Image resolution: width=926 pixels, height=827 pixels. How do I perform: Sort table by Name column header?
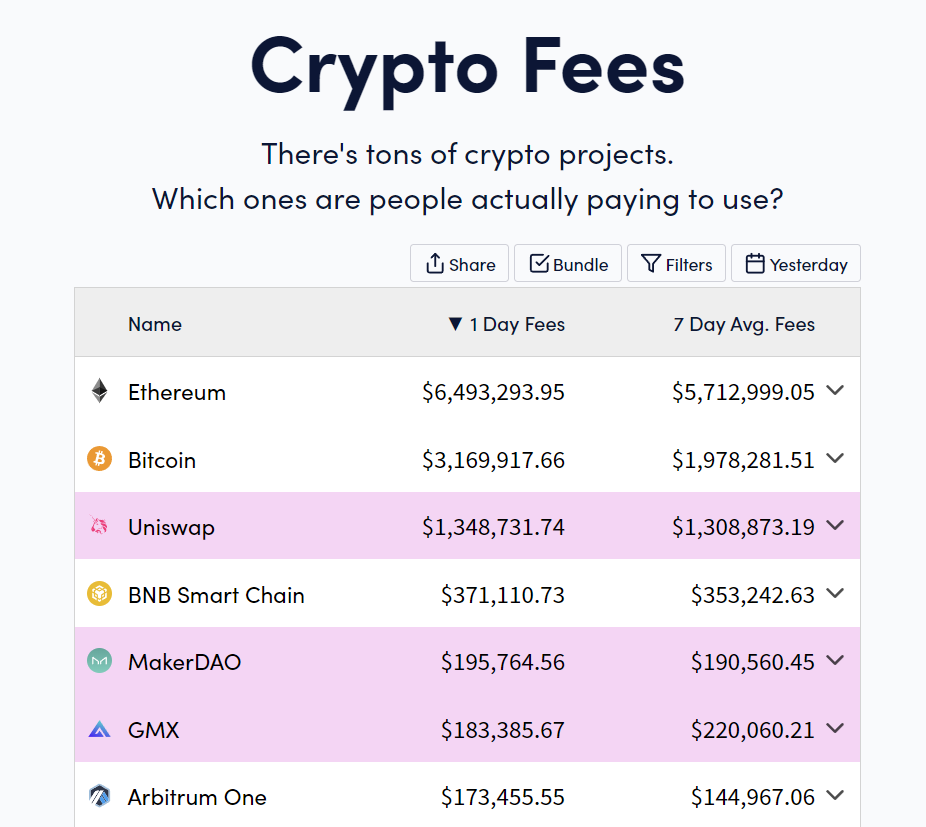pos(155,324)
